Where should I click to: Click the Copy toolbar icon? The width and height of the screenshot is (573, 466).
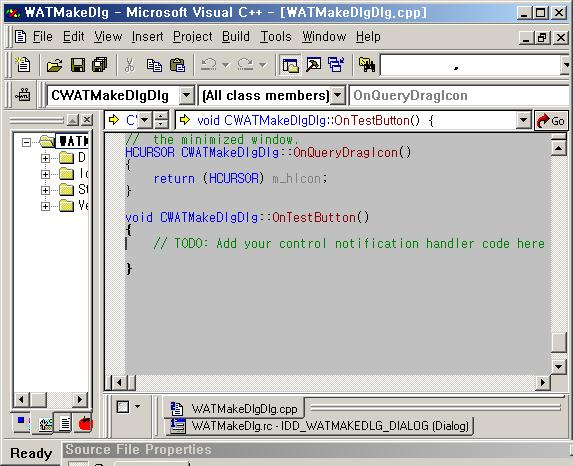pyautogui.click(x=154, y=65)
